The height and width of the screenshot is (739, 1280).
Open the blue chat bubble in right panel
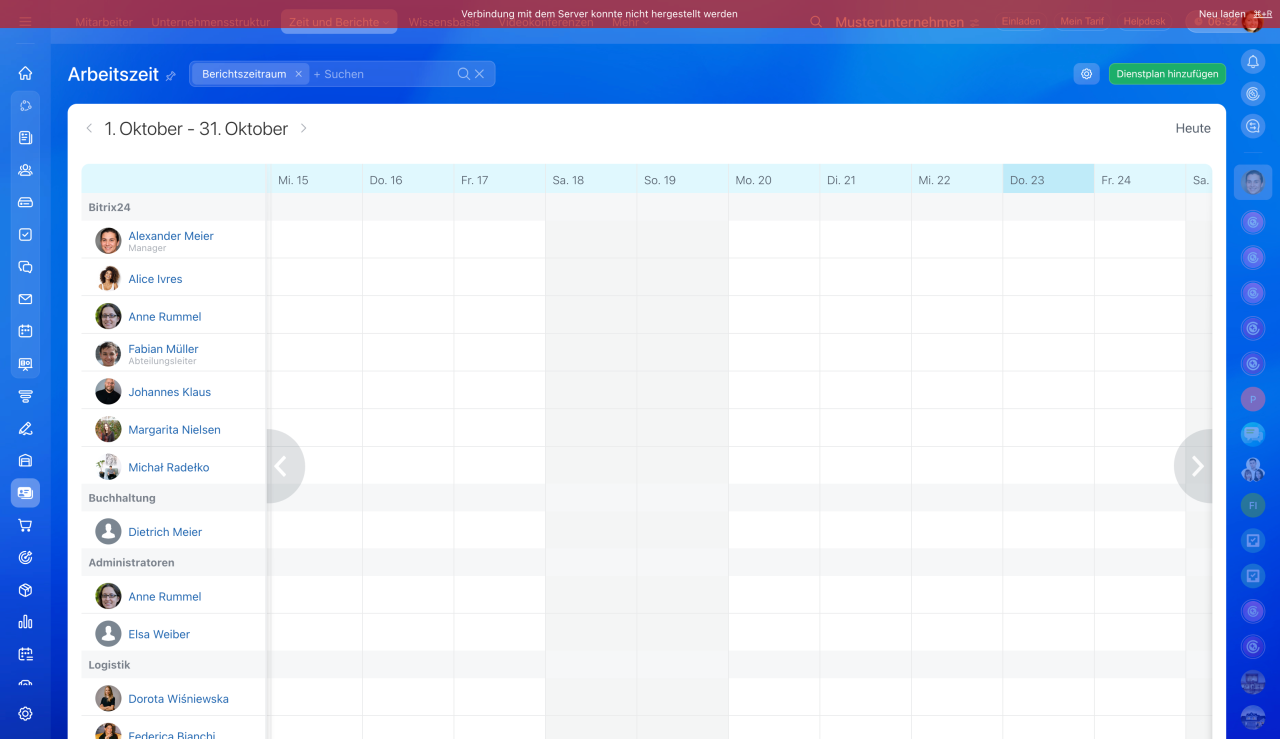1252,434
